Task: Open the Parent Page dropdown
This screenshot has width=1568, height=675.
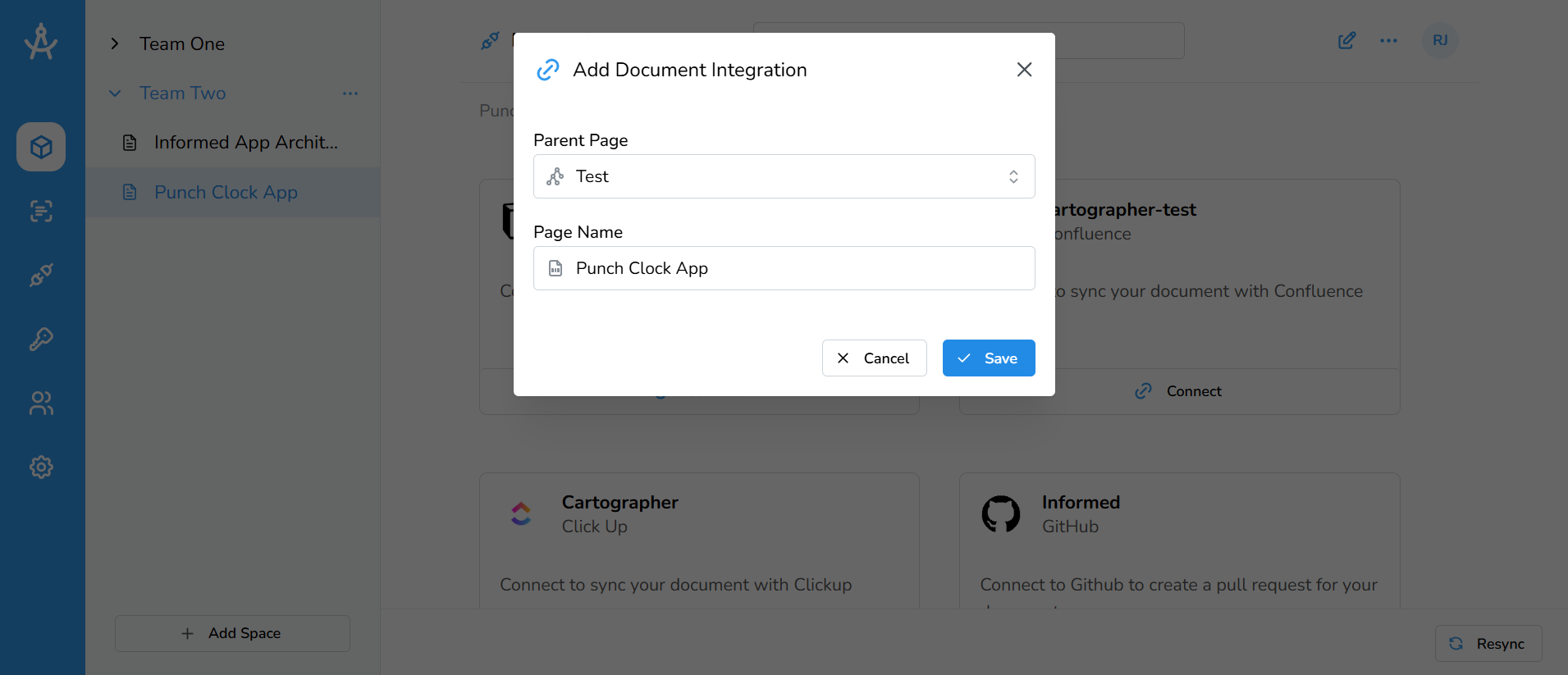Action: point(784,176)
